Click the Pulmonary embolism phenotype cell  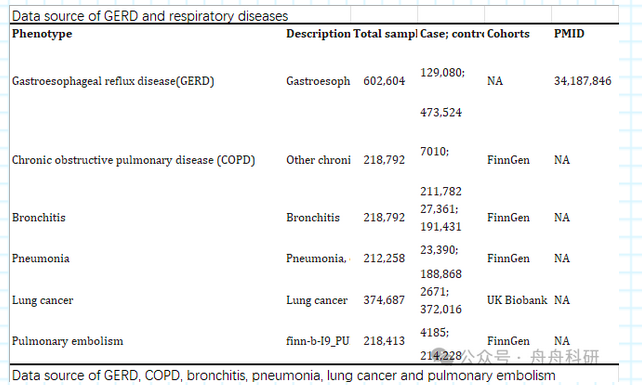coord(68,341)
